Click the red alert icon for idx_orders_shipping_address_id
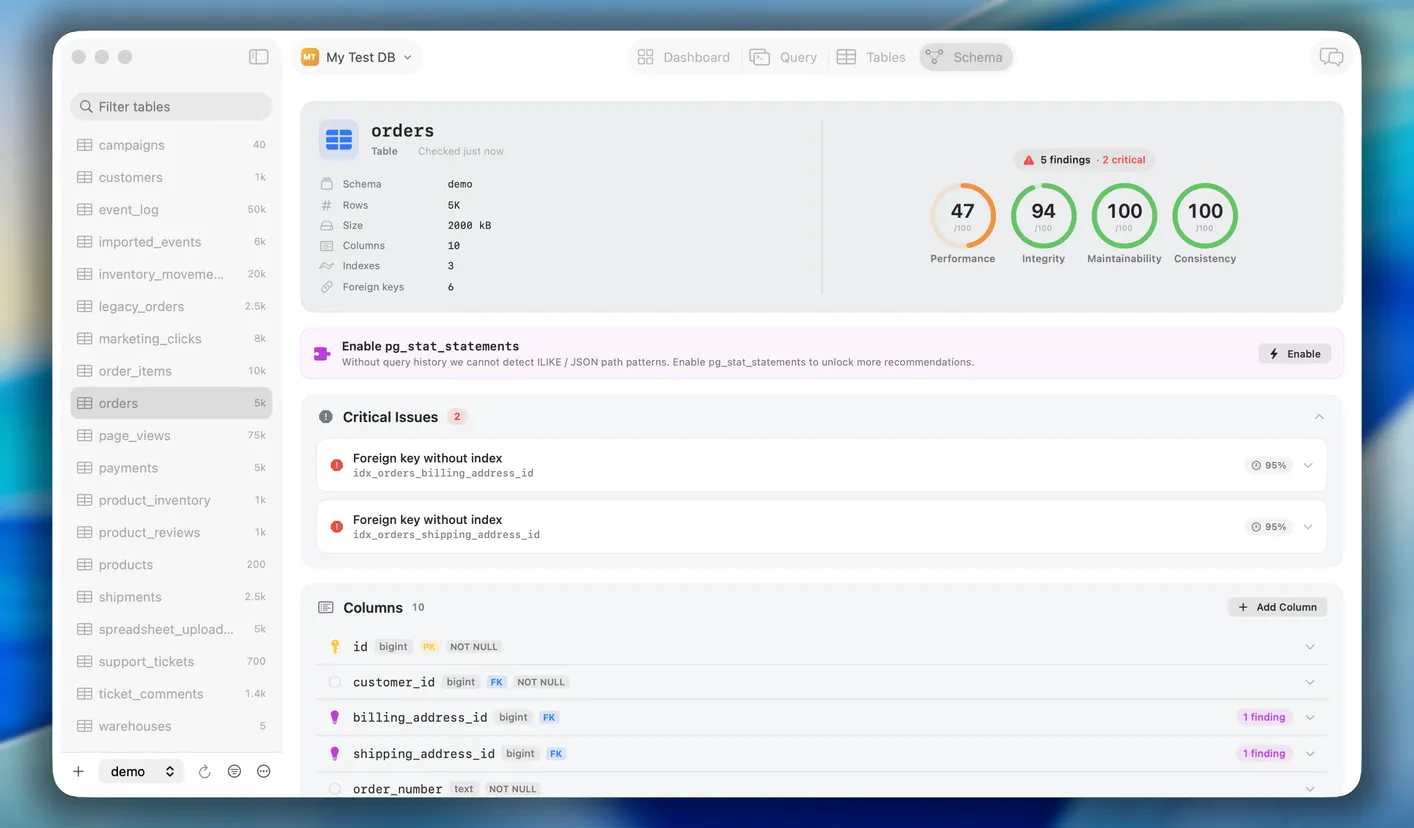Screen dimensions: 1414x828 pyautogui.click(x=337, y=526)
